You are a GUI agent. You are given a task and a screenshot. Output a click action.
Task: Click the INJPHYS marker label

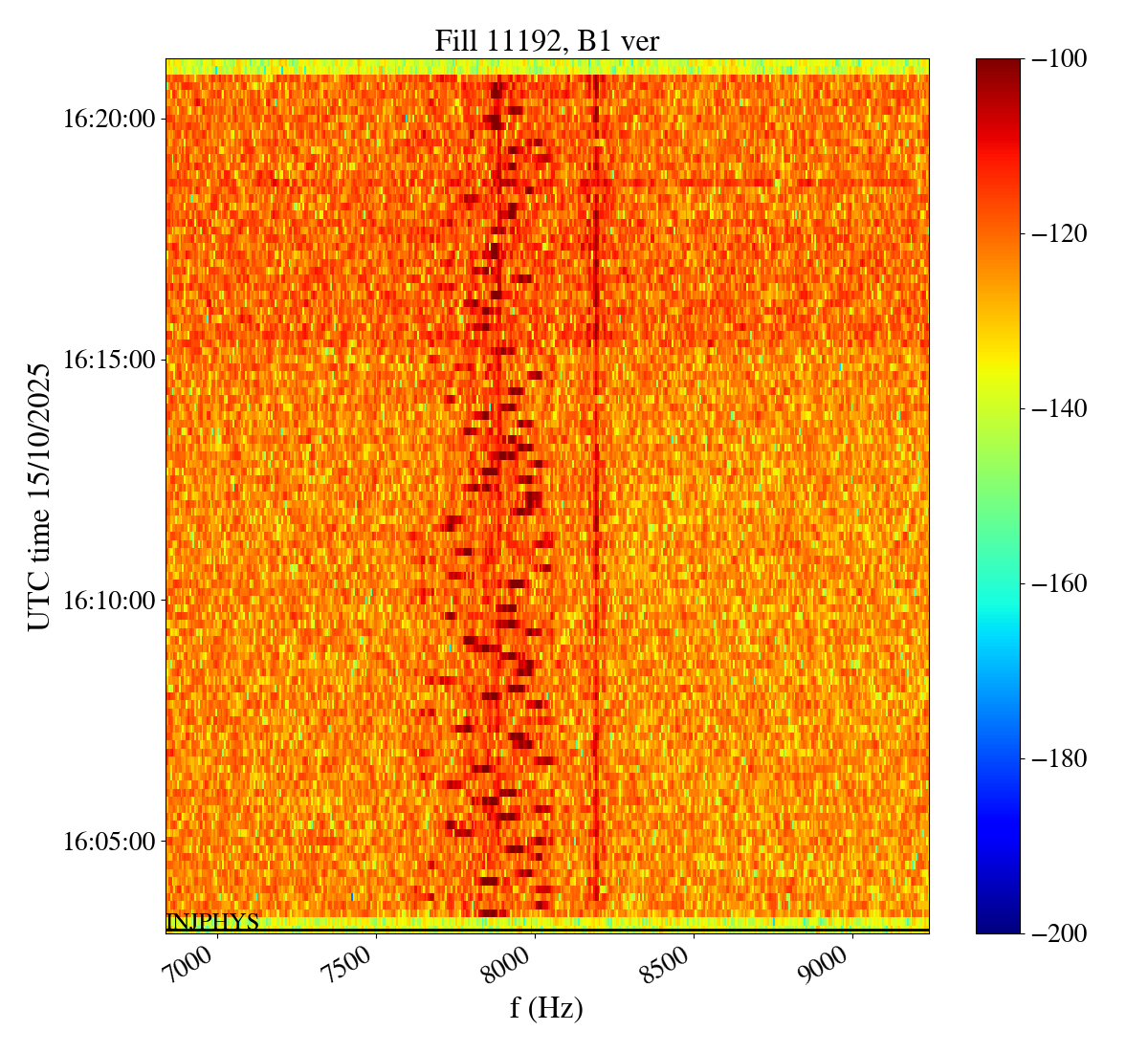point(212,922)
